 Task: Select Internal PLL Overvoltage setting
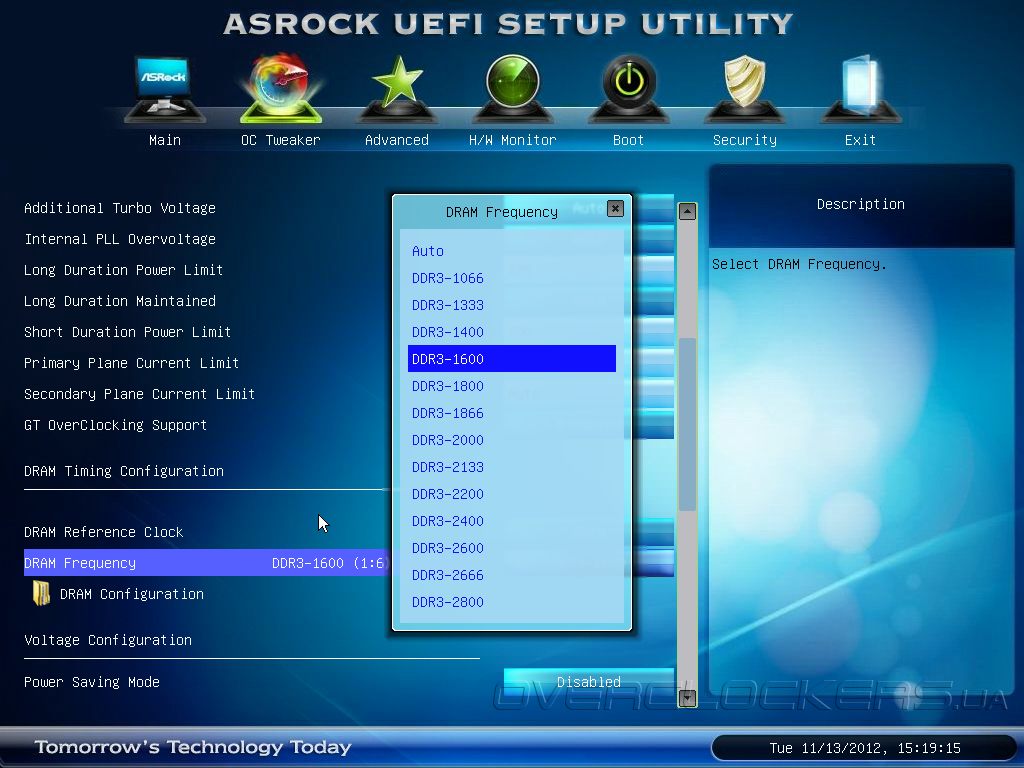(120, 239)
